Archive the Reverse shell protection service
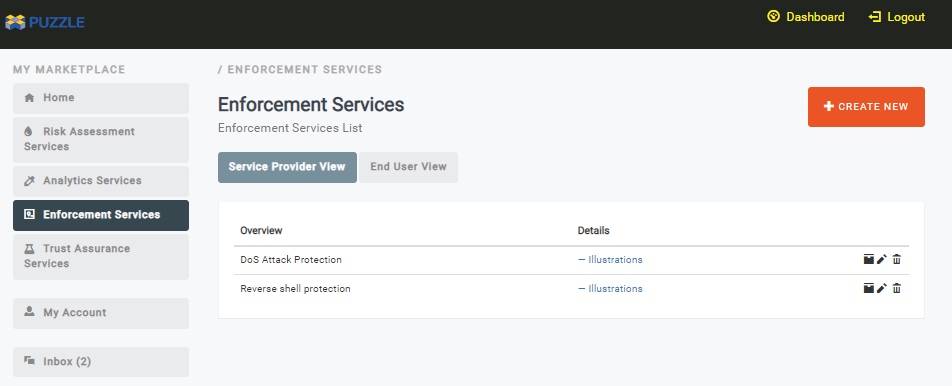This screenshot has width=952, height=386. coord(869,288)
